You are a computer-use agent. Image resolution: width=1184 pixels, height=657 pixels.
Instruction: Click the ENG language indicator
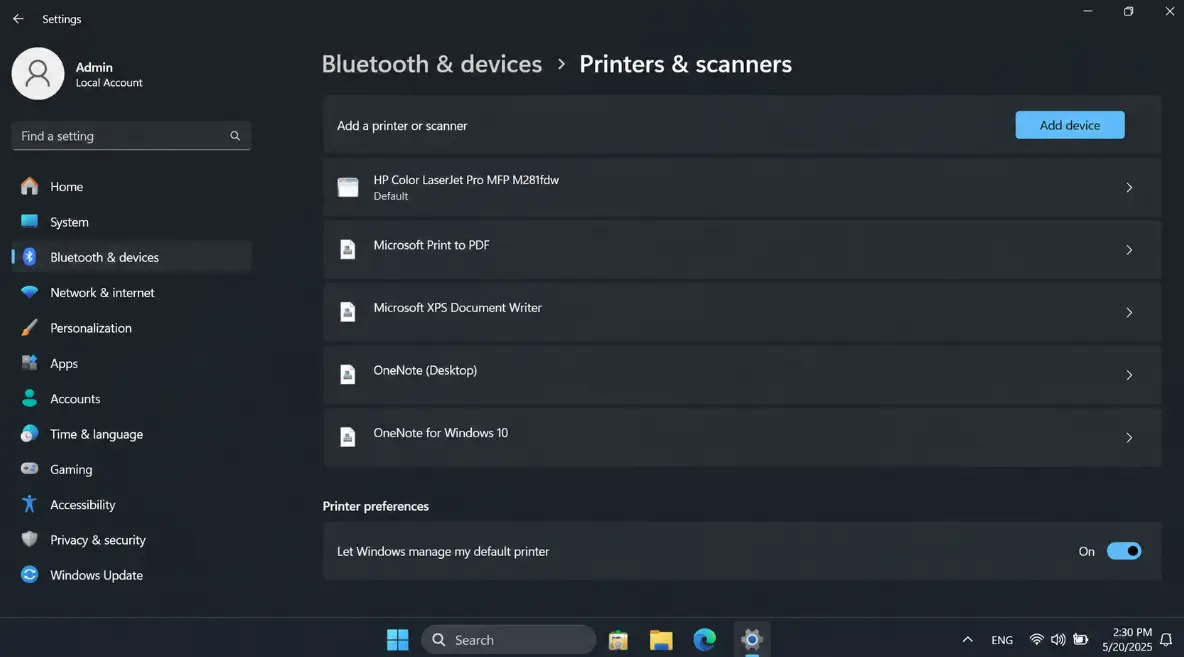click(x=1002, y=640)
